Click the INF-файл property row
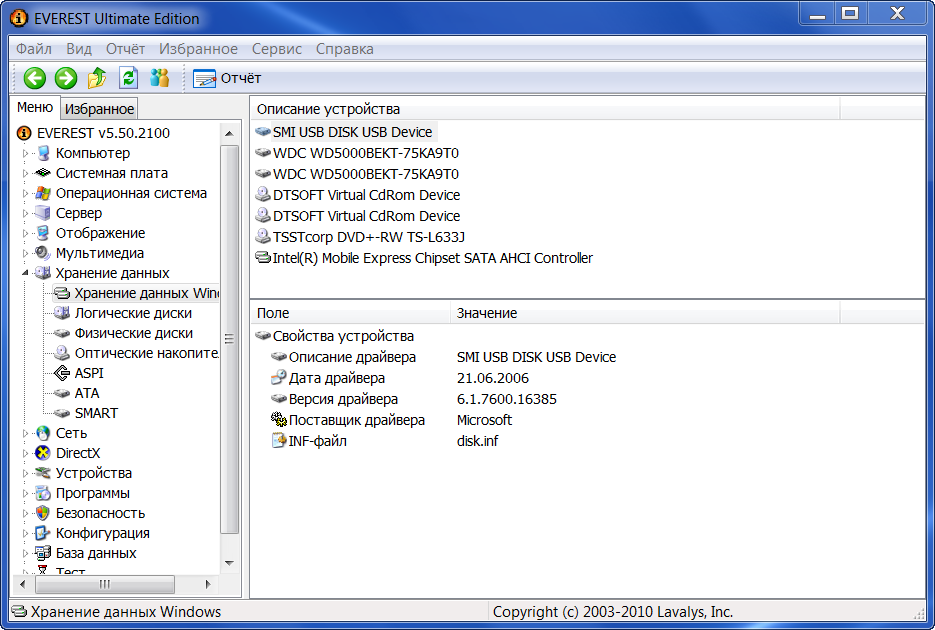The image size is (935, 630). click(318, 441)
